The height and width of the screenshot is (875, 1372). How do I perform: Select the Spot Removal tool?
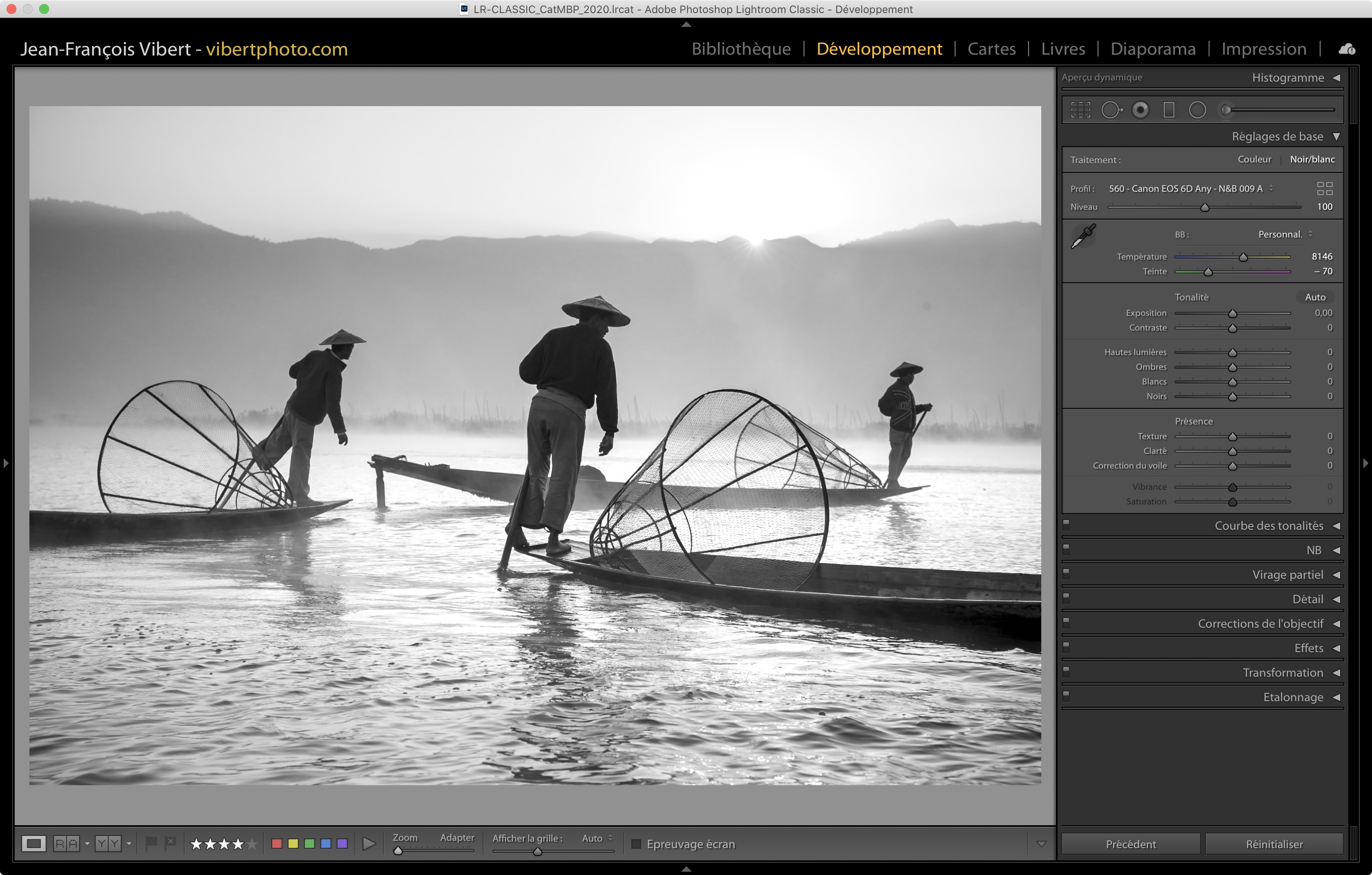pos(1111,110)
